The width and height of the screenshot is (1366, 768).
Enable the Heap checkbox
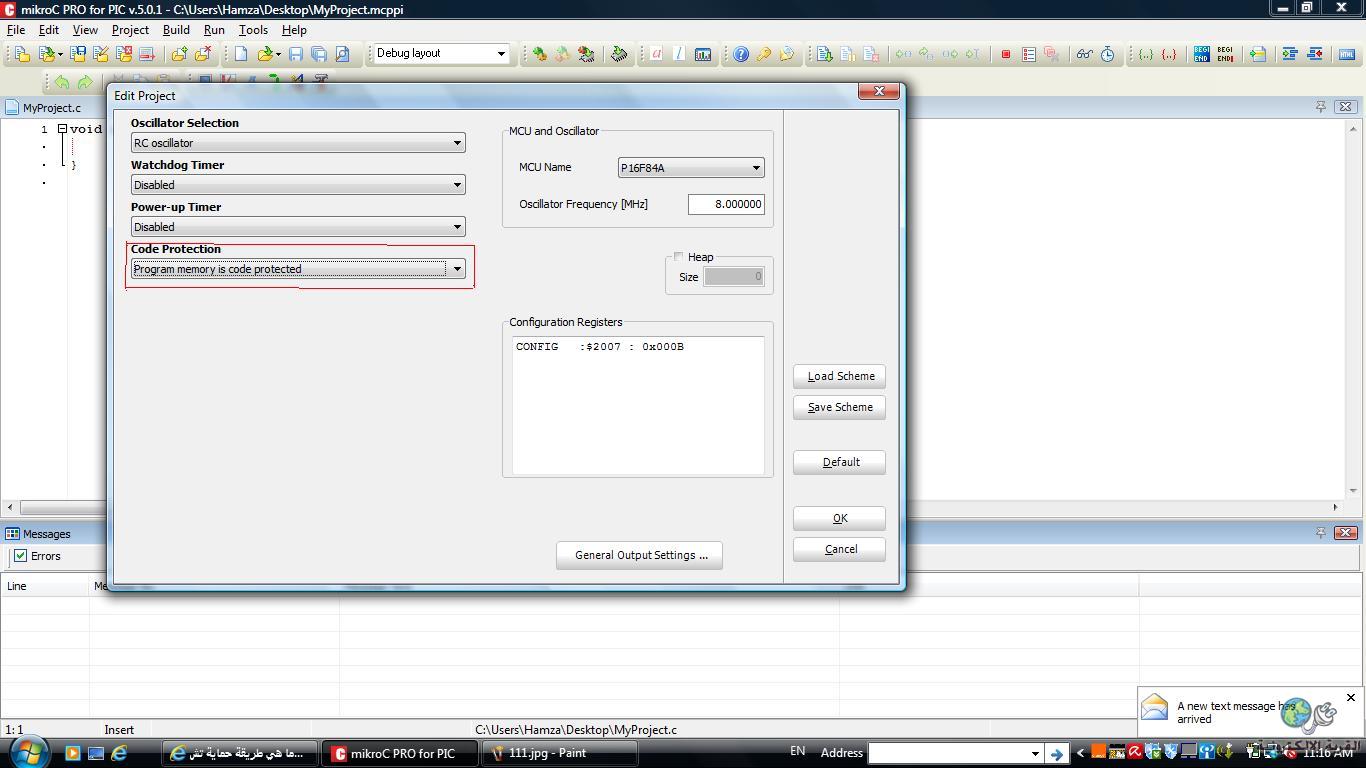point(678,257)
